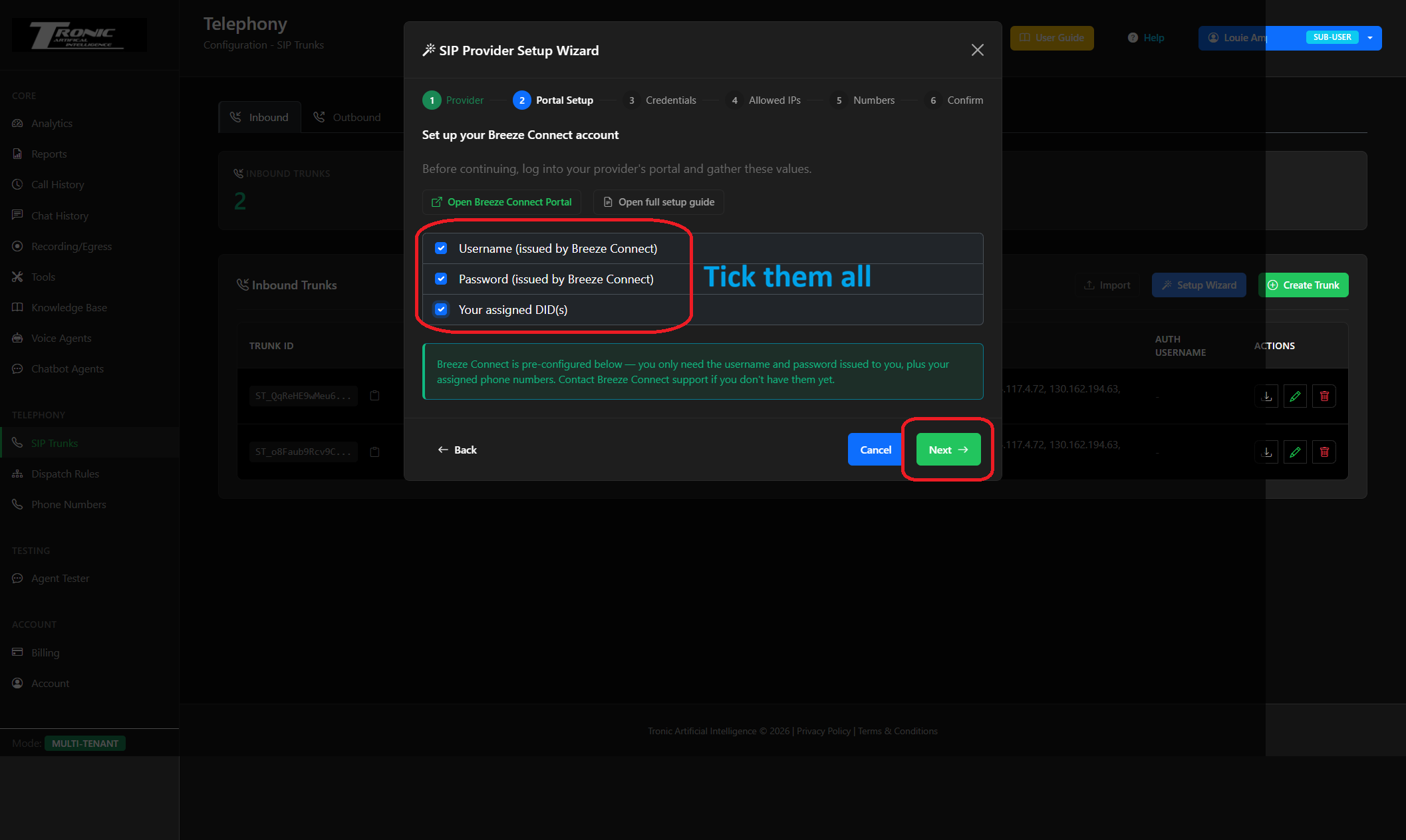Open the Privacy Policy footer link
Screen dimensions: 1406x840
823,731
